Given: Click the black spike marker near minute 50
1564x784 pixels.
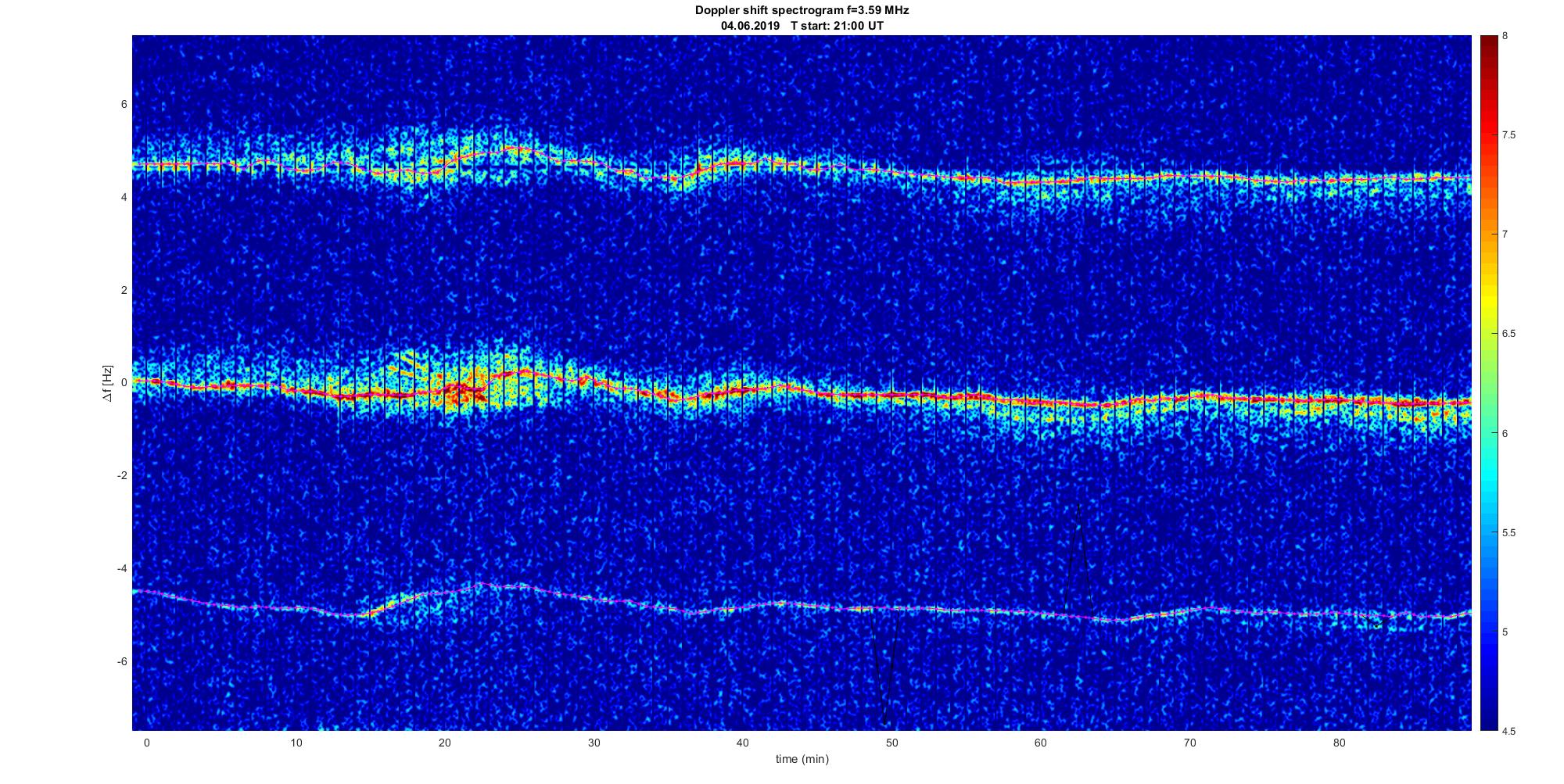Looking at the screenshot, I should [x=884, y=666].
